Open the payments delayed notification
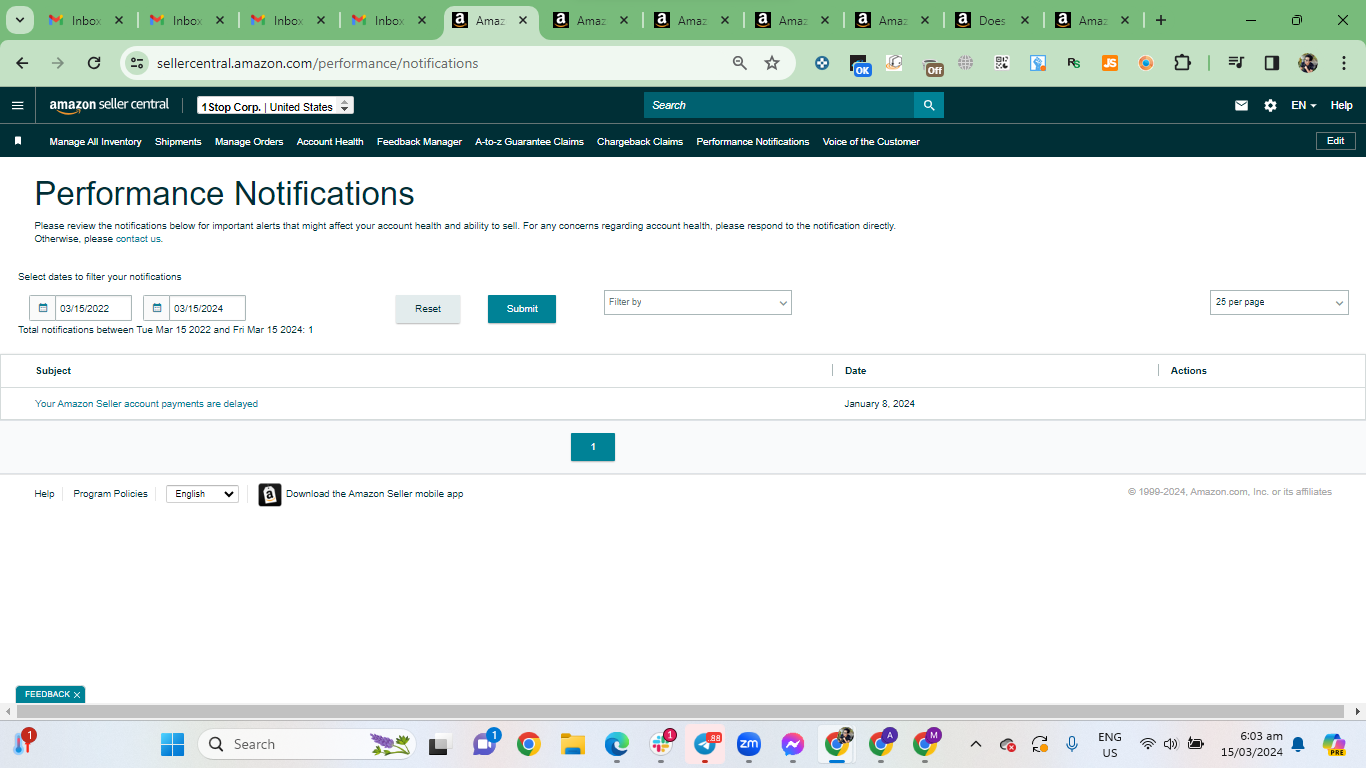Screen dimensions: 1366x768 coord(146,404)
